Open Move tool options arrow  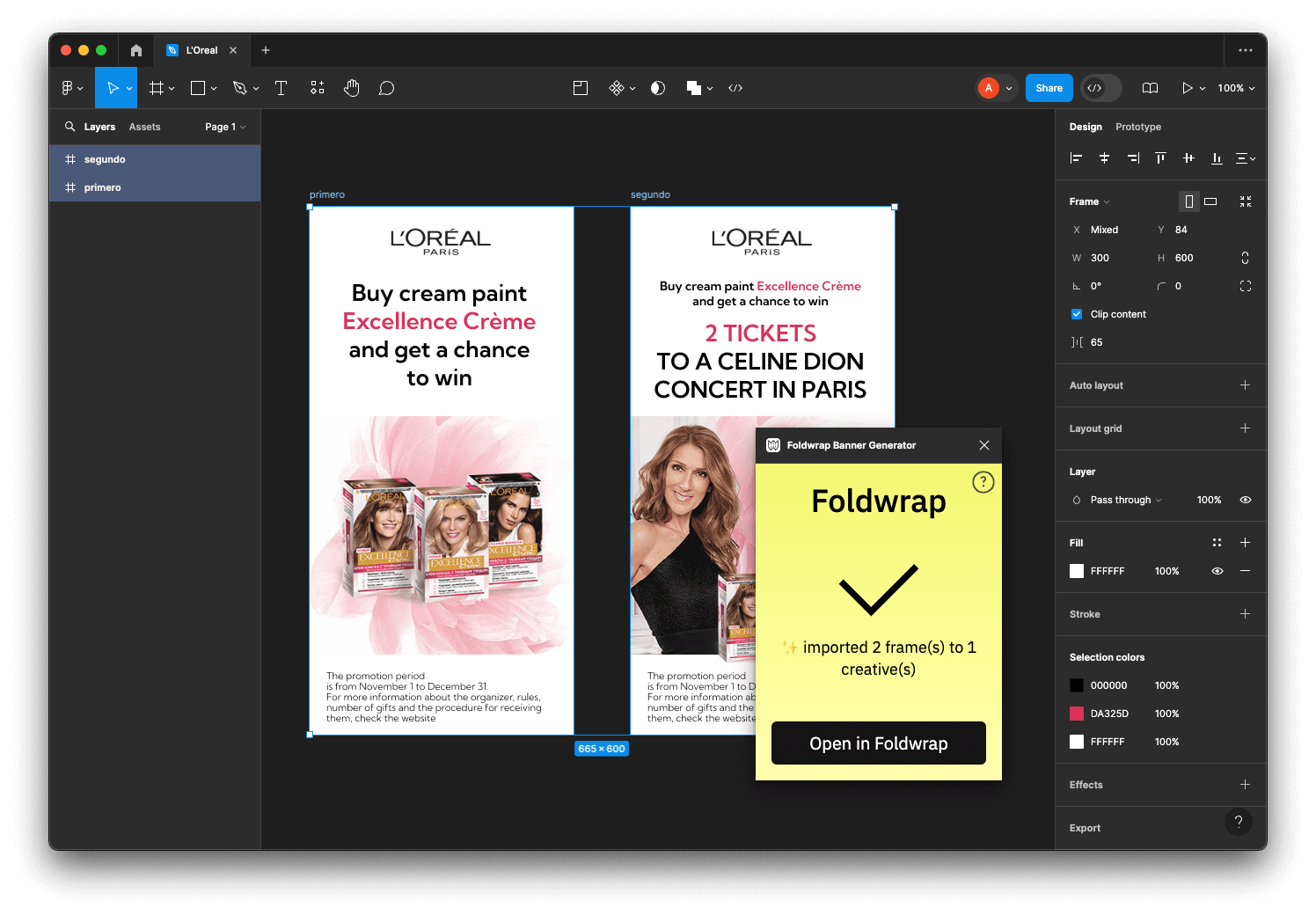(129, 88)
